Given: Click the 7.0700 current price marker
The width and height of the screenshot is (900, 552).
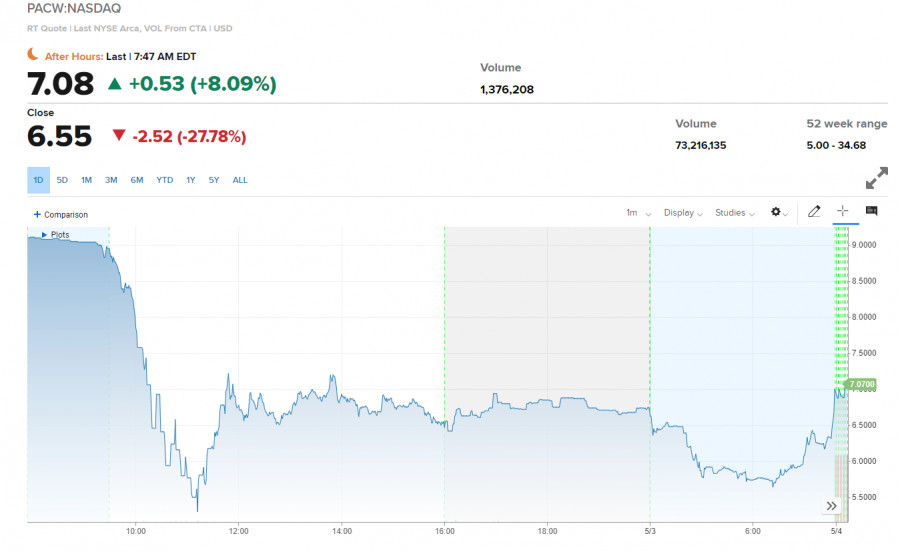Looking at the screenshot, I should tap(861, 384).
